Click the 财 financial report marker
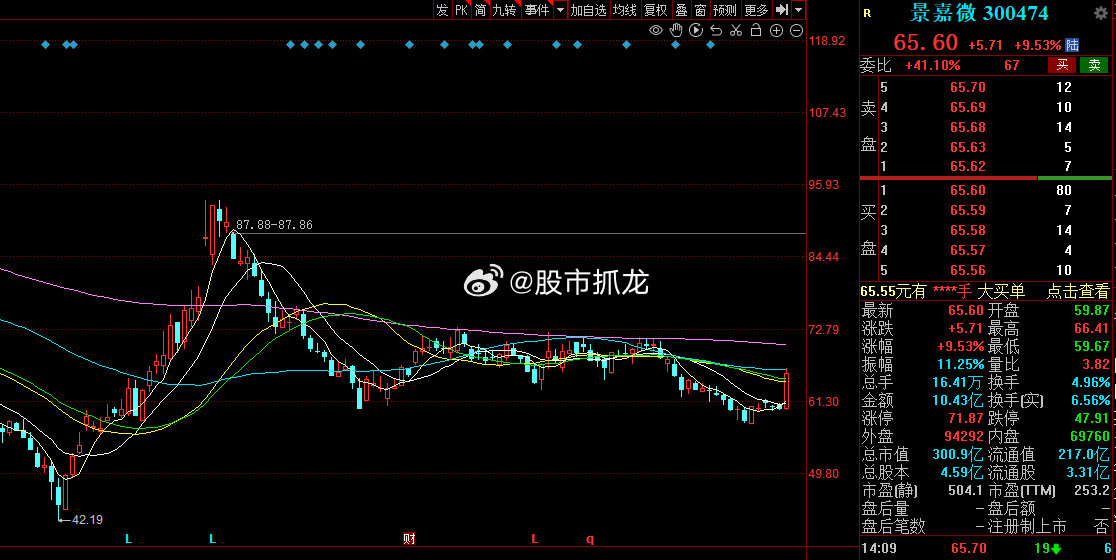 (x=409, y=539)
